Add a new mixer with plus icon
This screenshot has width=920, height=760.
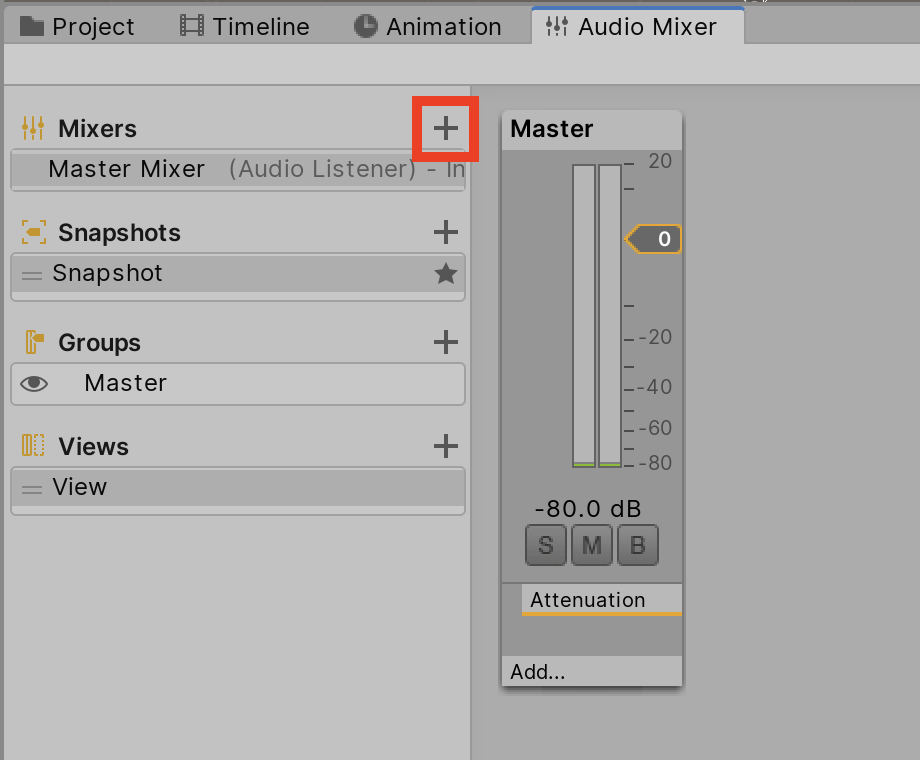(446, 128)
